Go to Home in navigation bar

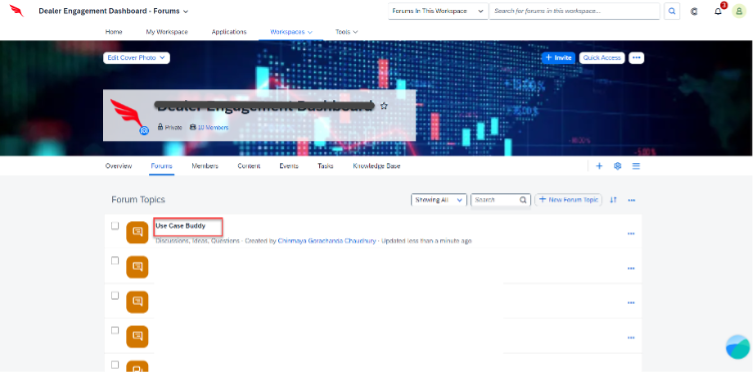(114, 32)
